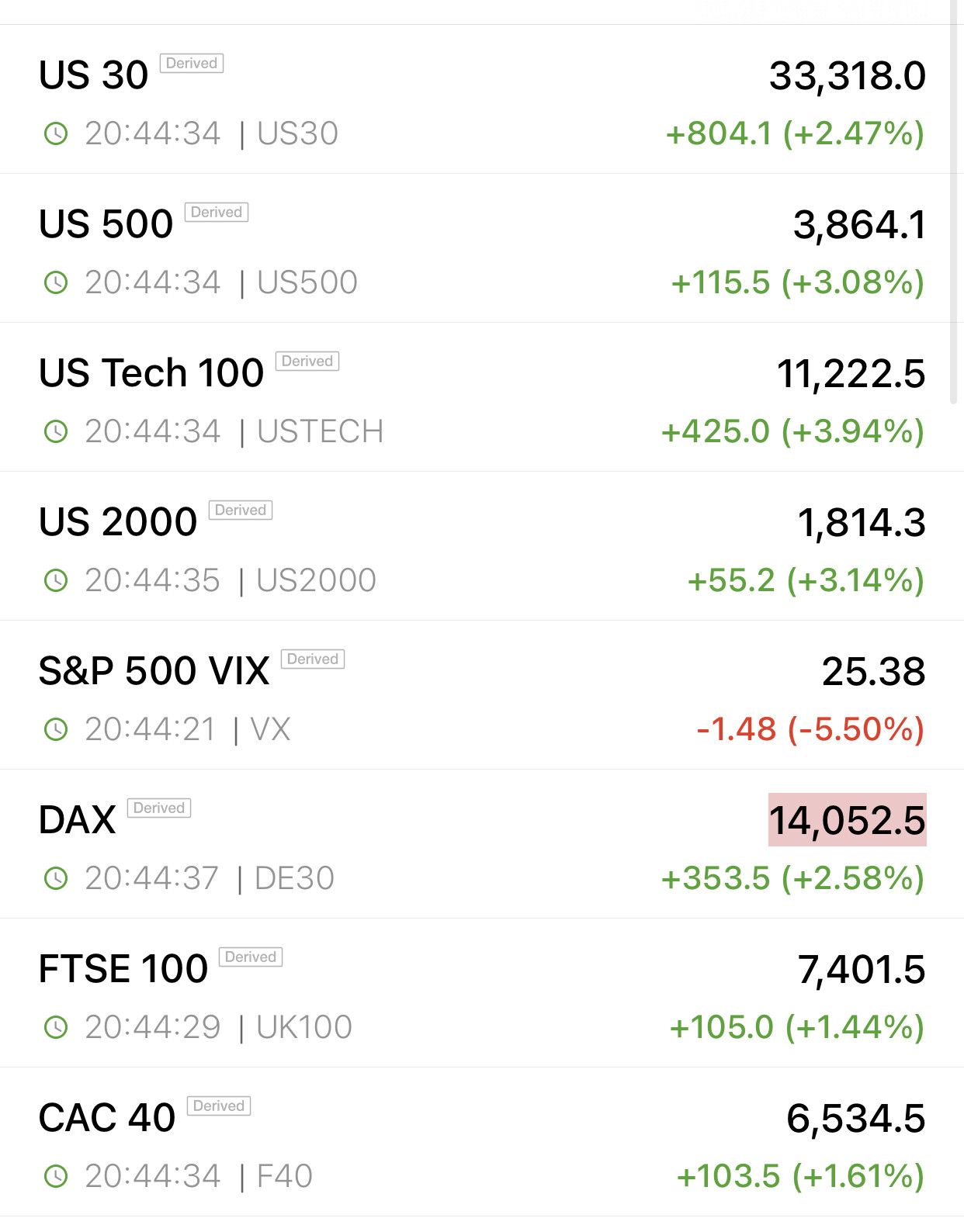
Task: Select the CAC 40 index name
Action: tap(107, 1118)
